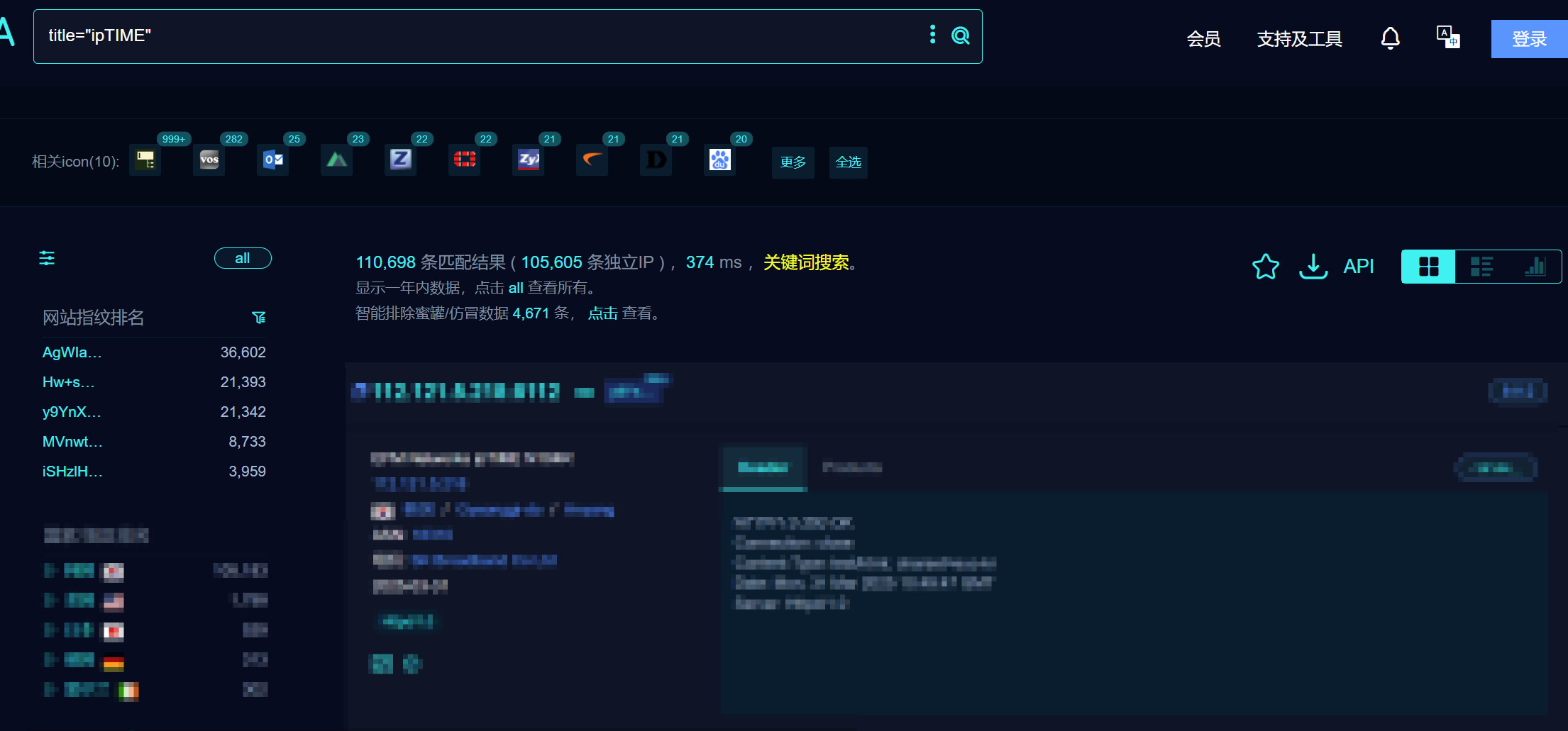Image resolution: width=1568 pixels, height=731 pixels.
Task: Click the yellow 关键词搜索 link
Action: [806, 262]
